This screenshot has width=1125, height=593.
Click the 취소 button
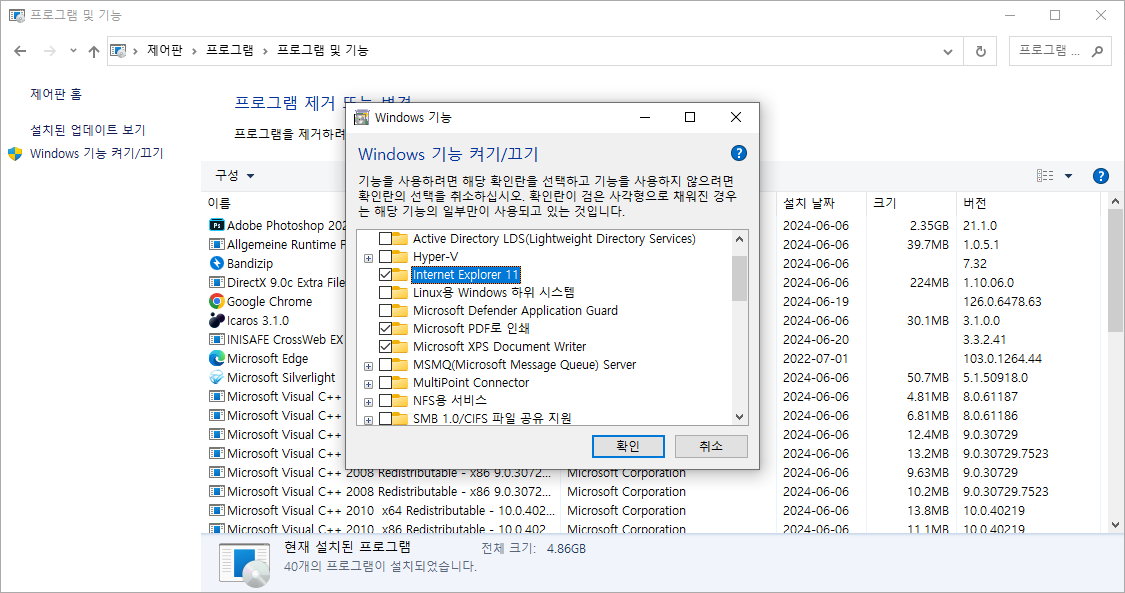tap(711, 446)
